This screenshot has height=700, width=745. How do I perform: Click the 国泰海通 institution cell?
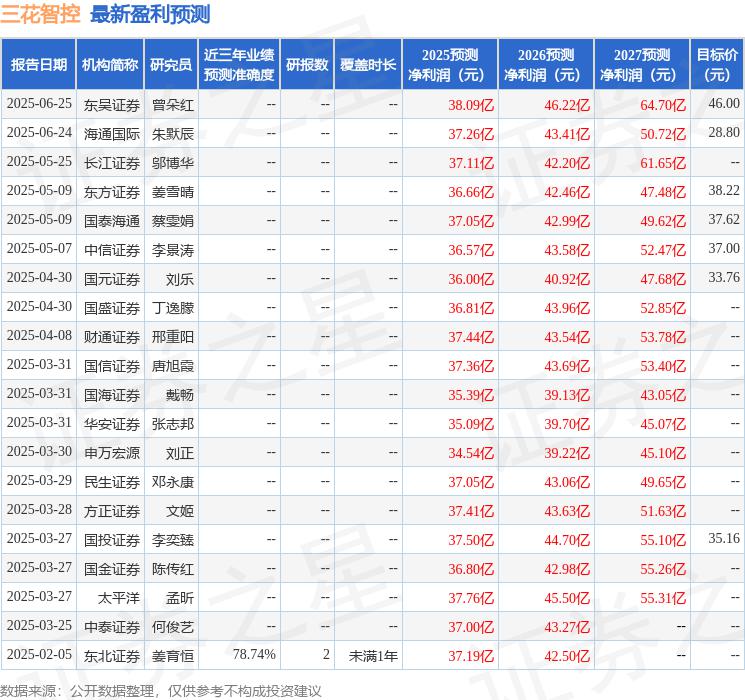point(112,221)
